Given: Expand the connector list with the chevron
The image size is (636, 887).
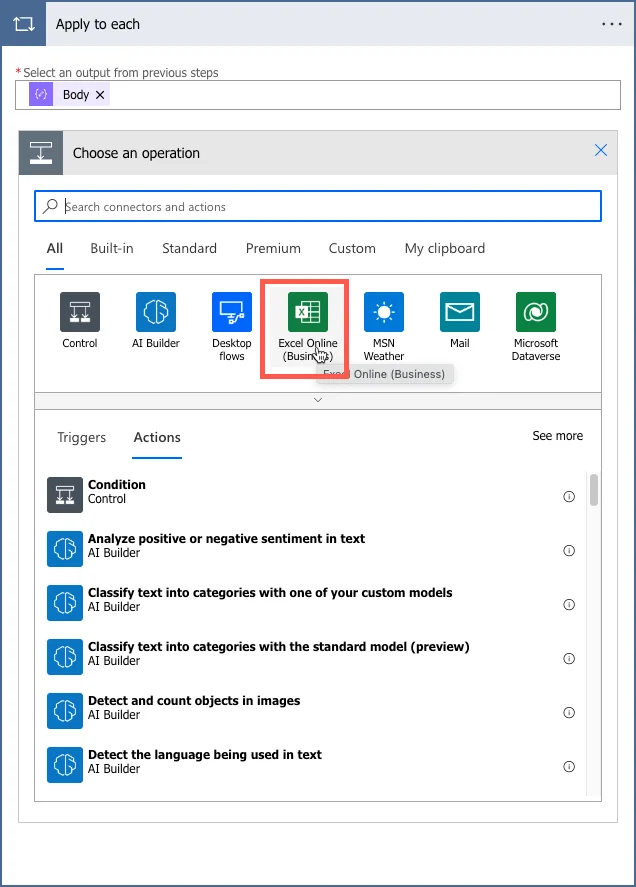Looking at the screenshot, I should pos(317,399).
